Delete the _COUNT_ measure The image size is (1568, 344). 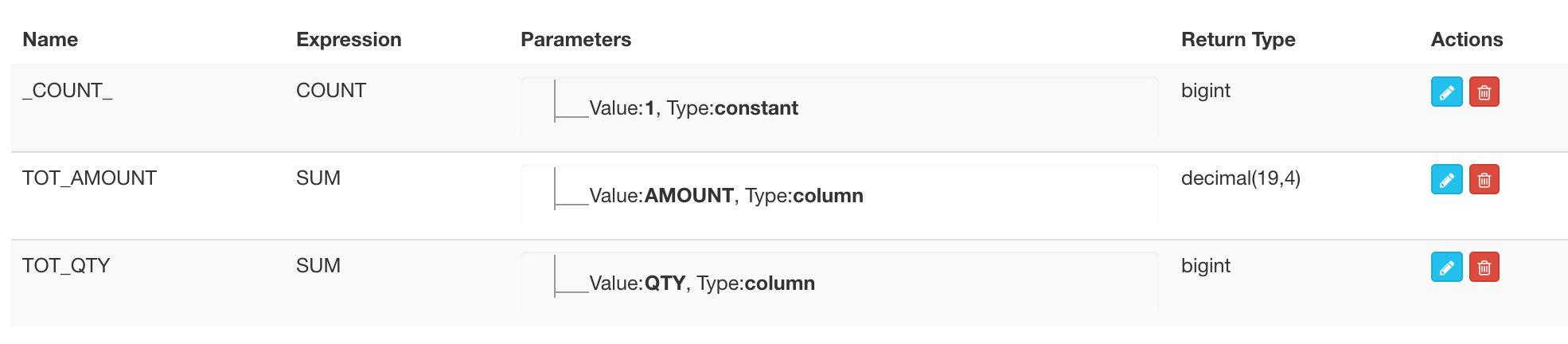(x=1484, y=92)
